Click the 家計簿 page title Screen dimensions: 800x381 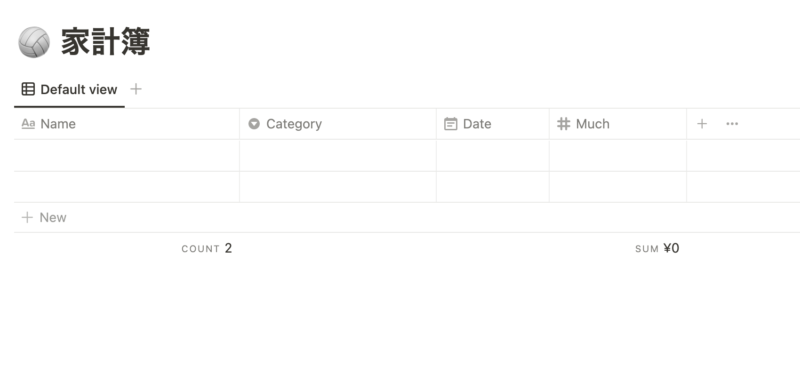(x=106, y=42)
